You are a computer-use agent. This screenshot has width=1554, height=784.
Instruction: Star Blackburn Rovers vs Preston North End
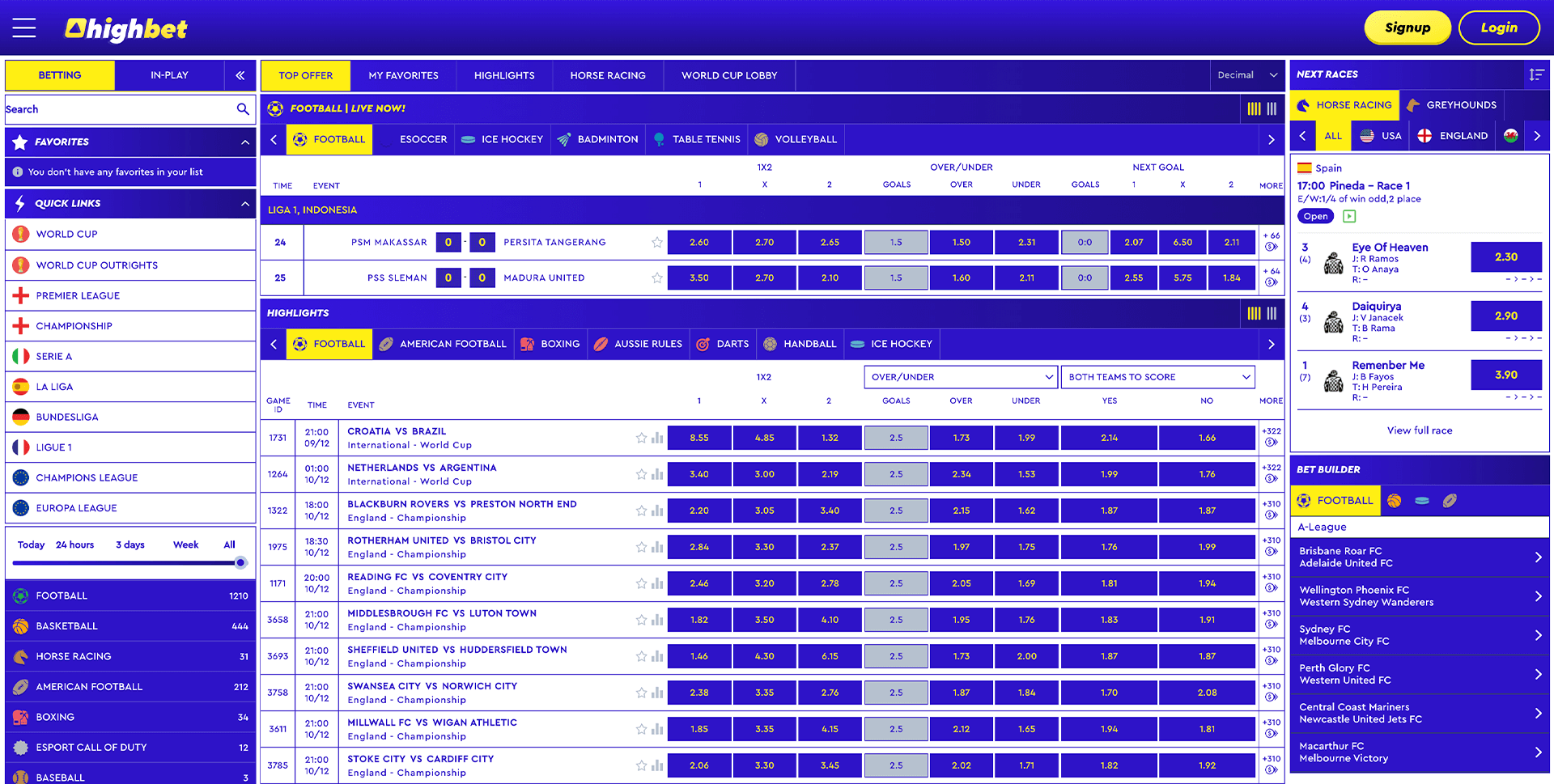[641, 511]
